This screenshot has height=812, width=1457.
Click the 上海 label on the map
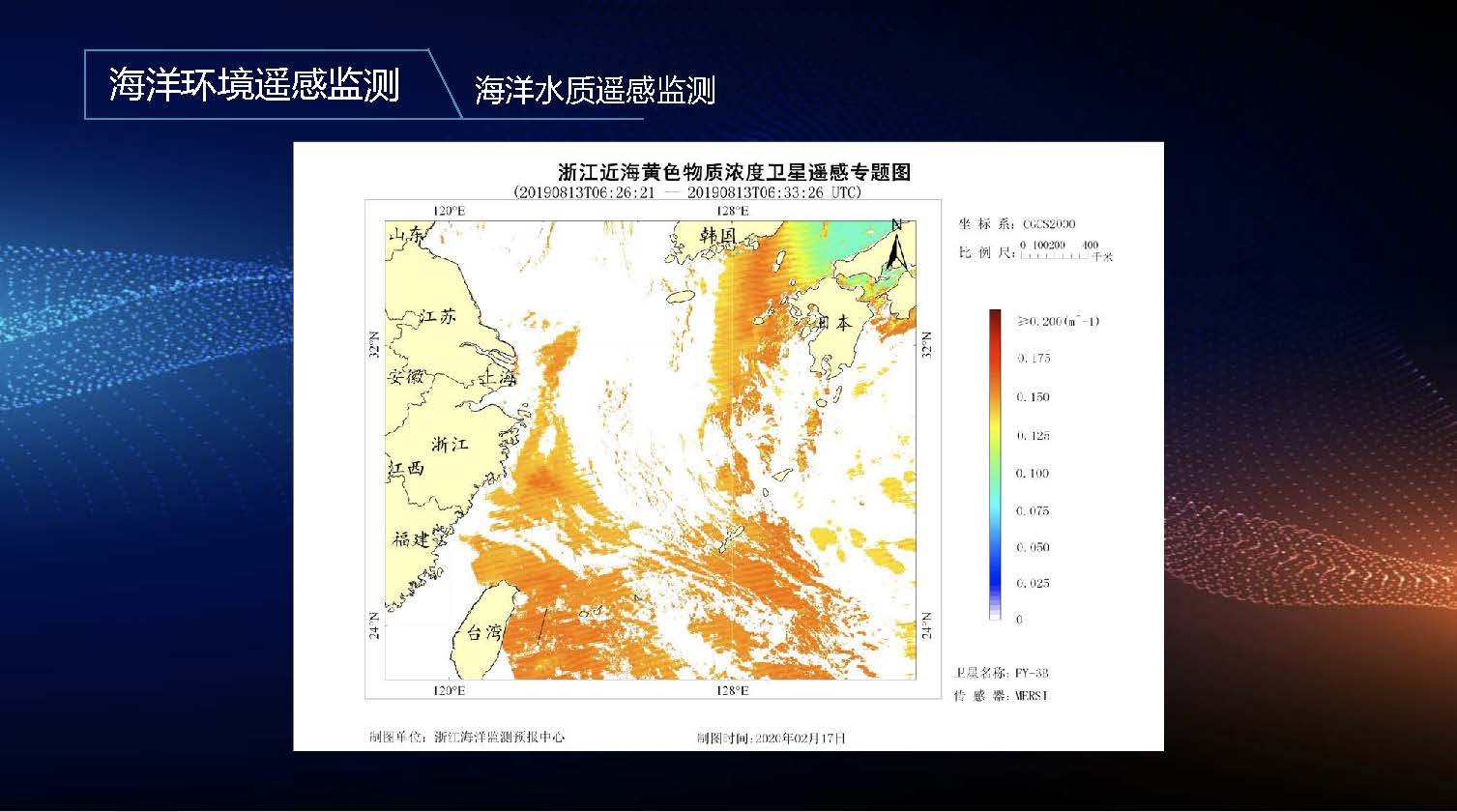coord(500,378)
